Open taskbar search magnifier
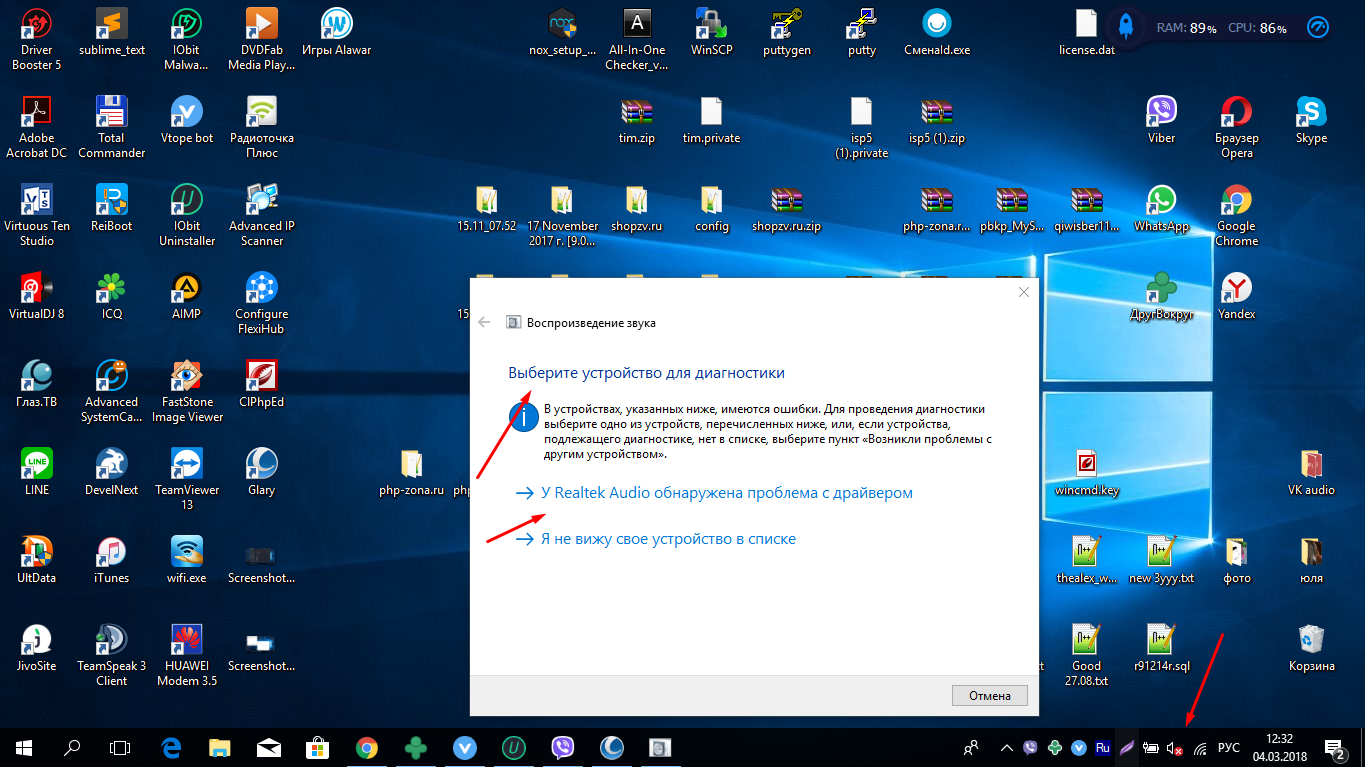Viewport: 1365px width, 767px height. coord(72,747)
